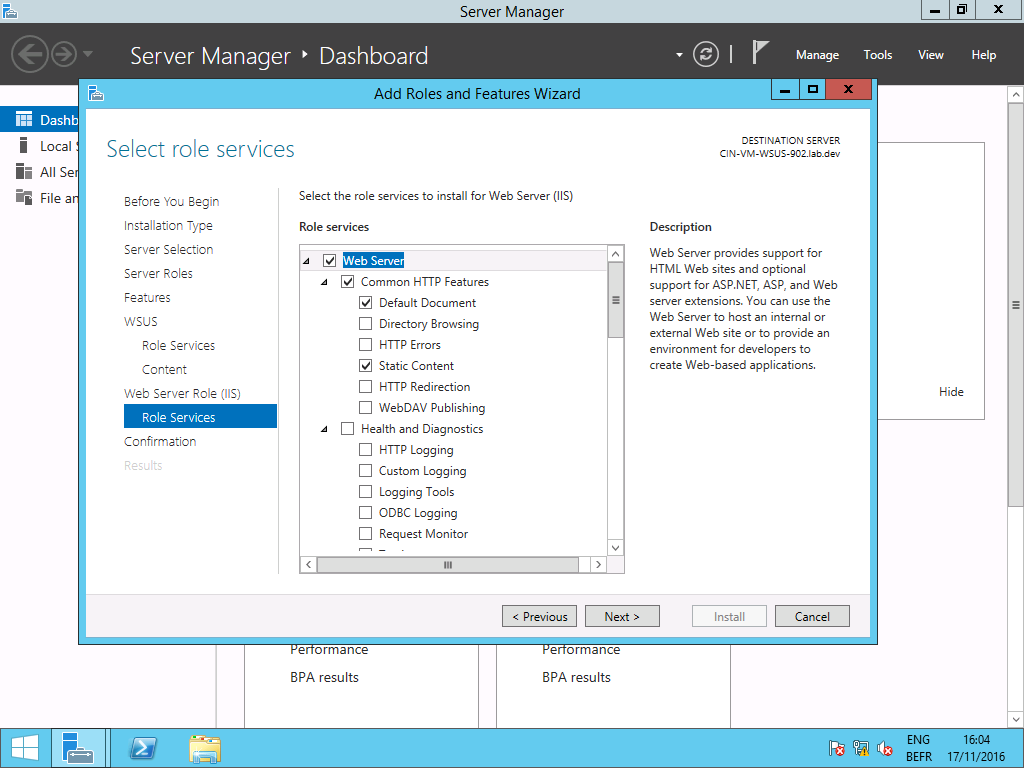Go to the Content step under WSUS
This screenshot has width=1024, height=768.
click(165, 370)
